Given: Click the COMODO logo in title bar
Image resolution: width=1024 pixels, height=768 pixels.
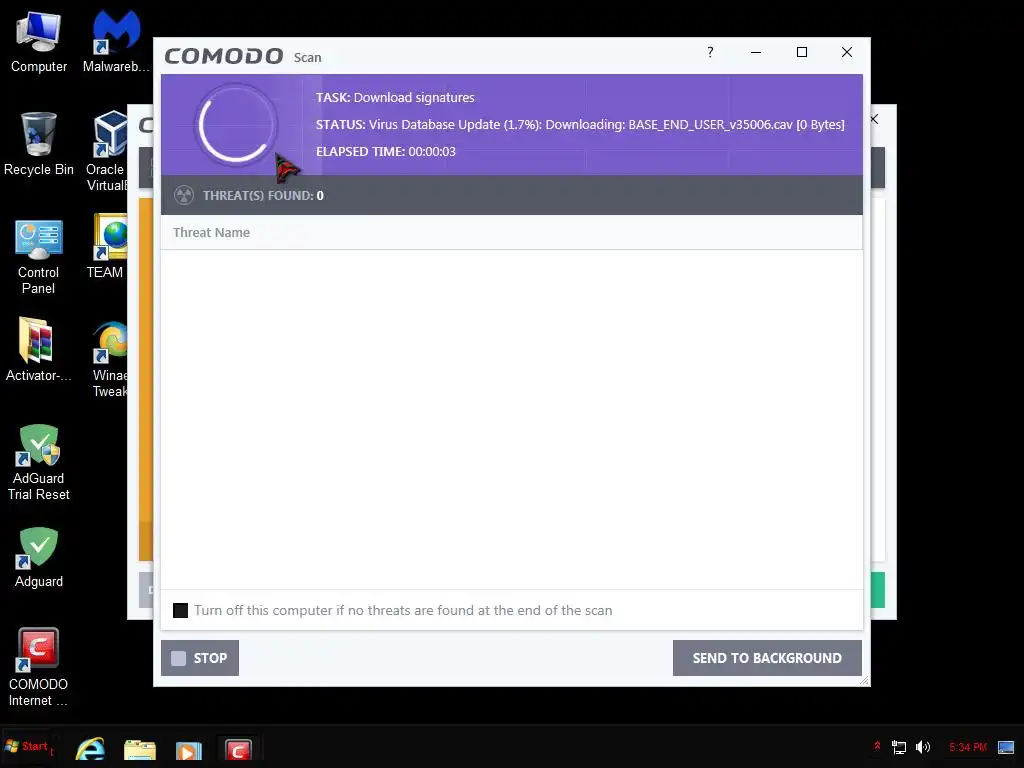Looking at the screenshot, I should click(x=224, y=56).
